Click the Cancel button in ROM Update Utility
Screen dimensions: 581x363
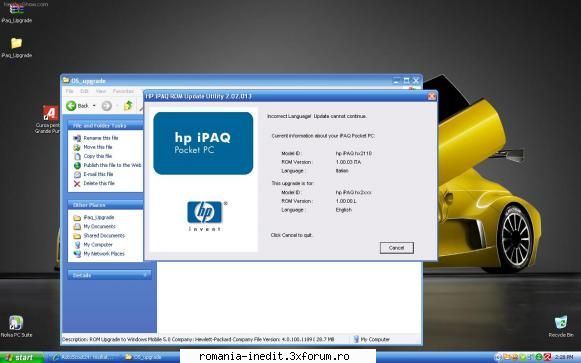click(396, 248)
